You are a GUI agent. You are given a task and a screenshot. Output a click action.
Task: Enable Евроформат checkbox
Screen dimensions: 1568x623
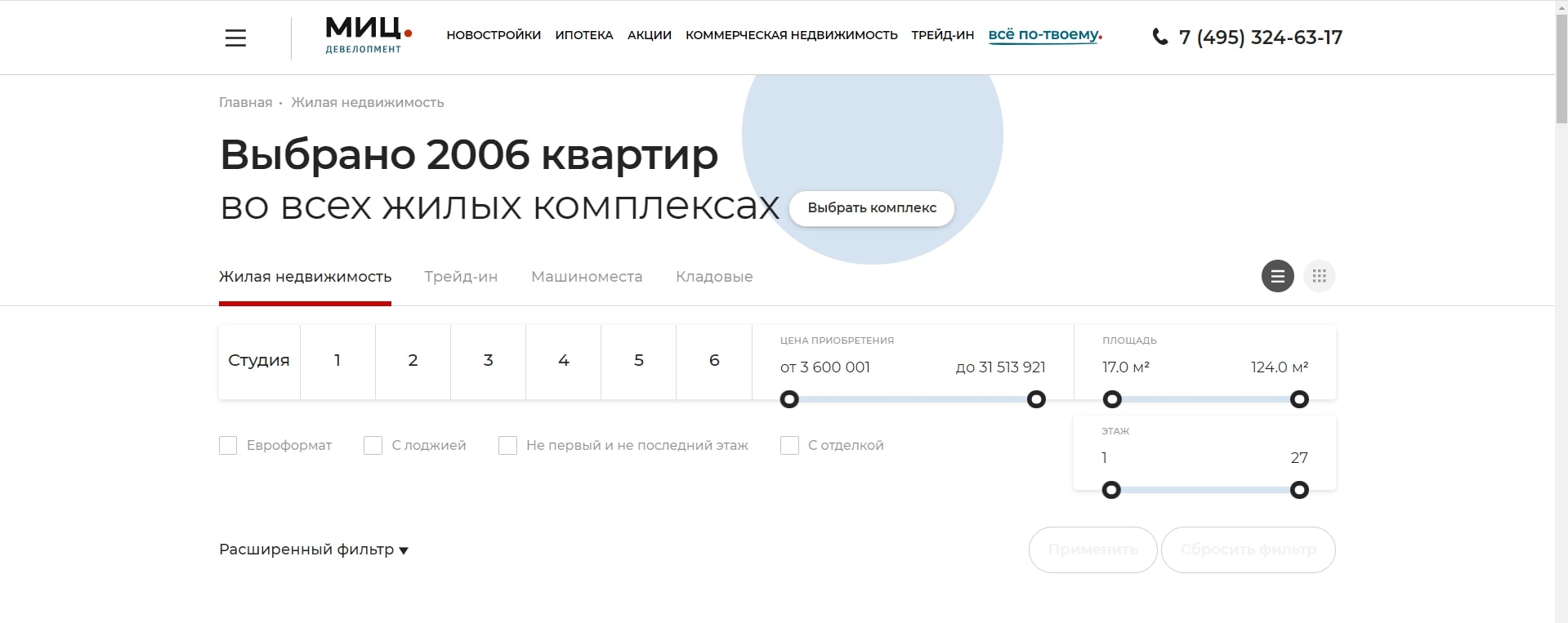tap(228, 445)
